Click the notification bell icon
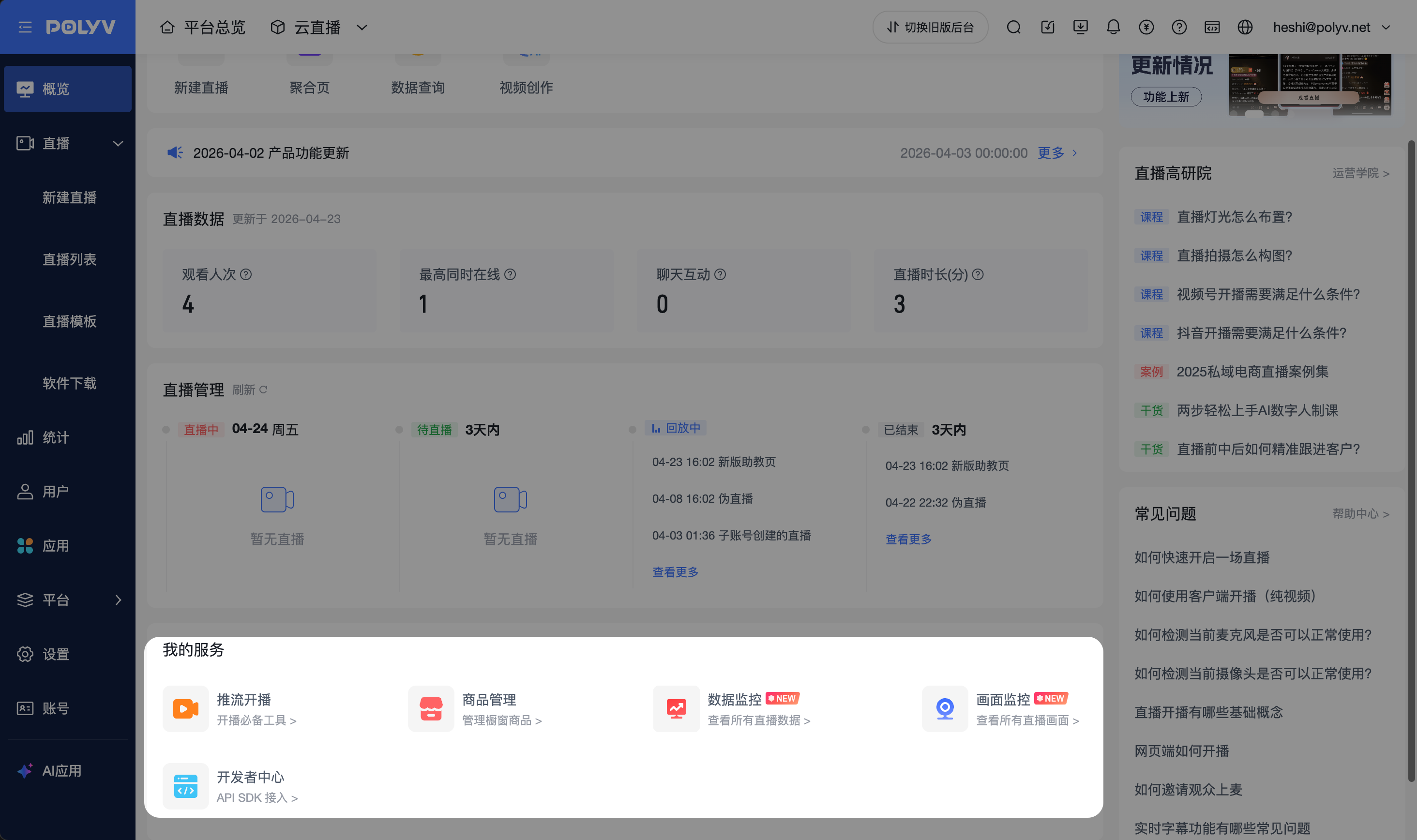 pyautogui.click(x=1113, y=27)
